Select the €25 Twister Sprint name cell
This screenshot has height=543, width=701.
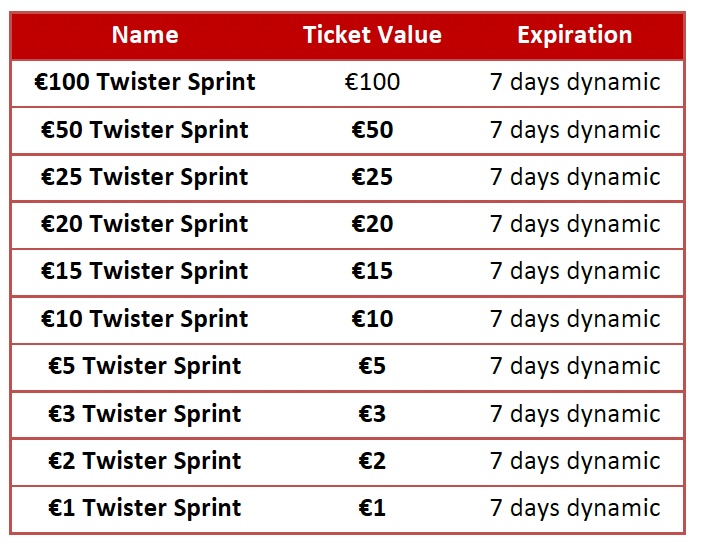pyautogui.click(x=145, y=177)
